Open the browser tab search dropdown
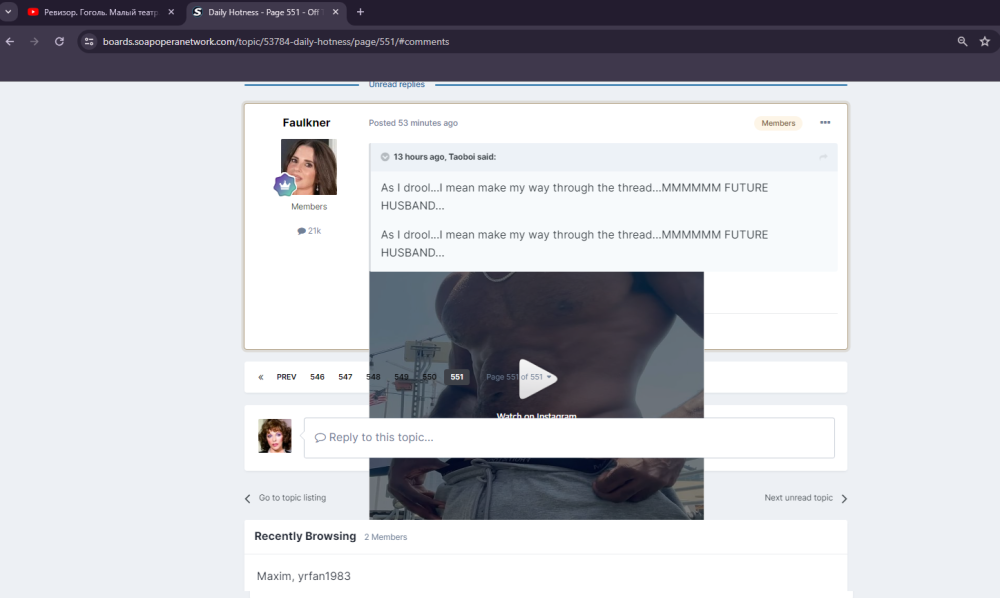Viewport: 1000px width, 598px height. click(9, 12)
